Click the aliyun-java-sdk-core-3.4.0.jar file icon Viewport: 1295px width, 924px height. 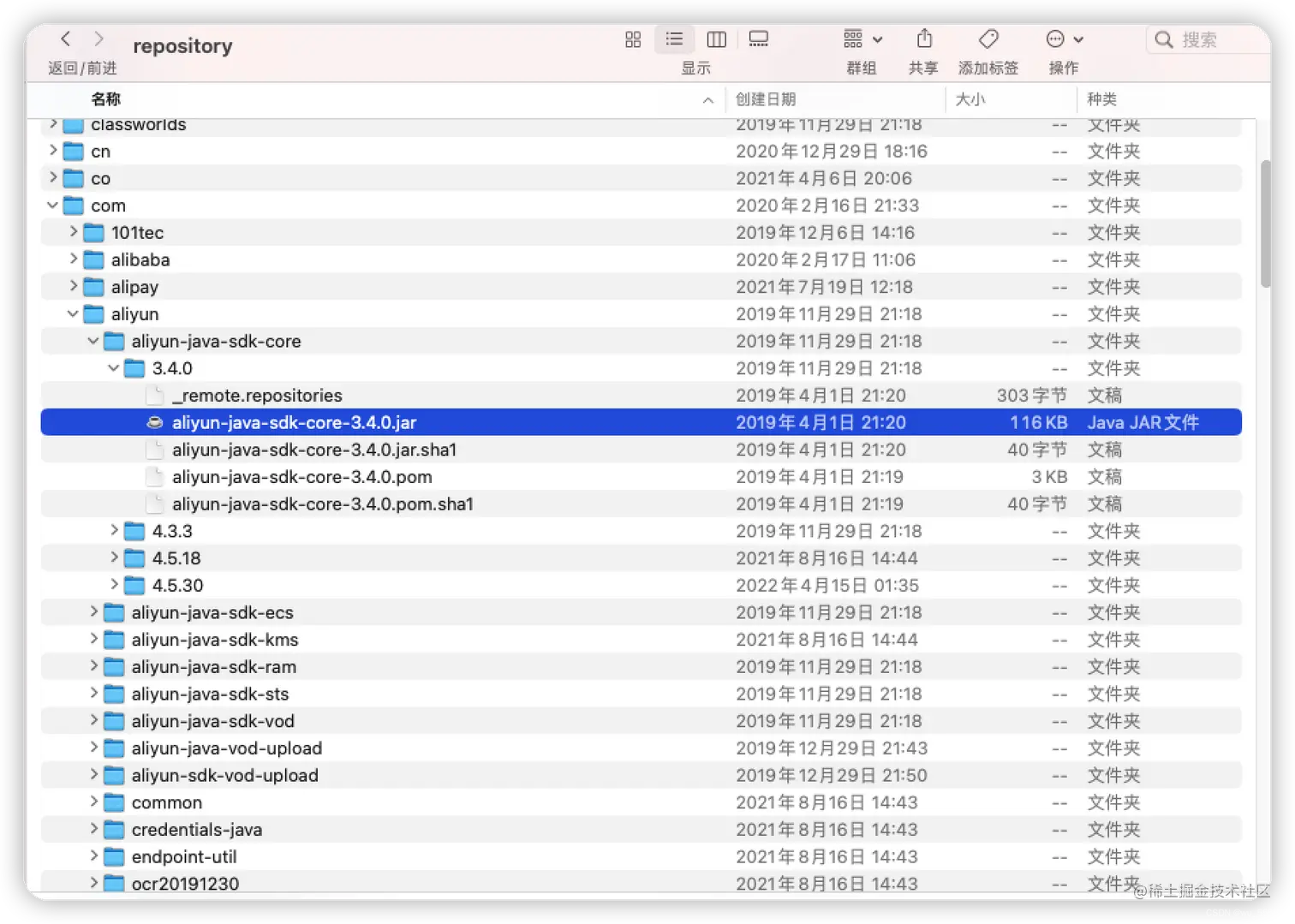pyautogui.click(x=155, y=422)
